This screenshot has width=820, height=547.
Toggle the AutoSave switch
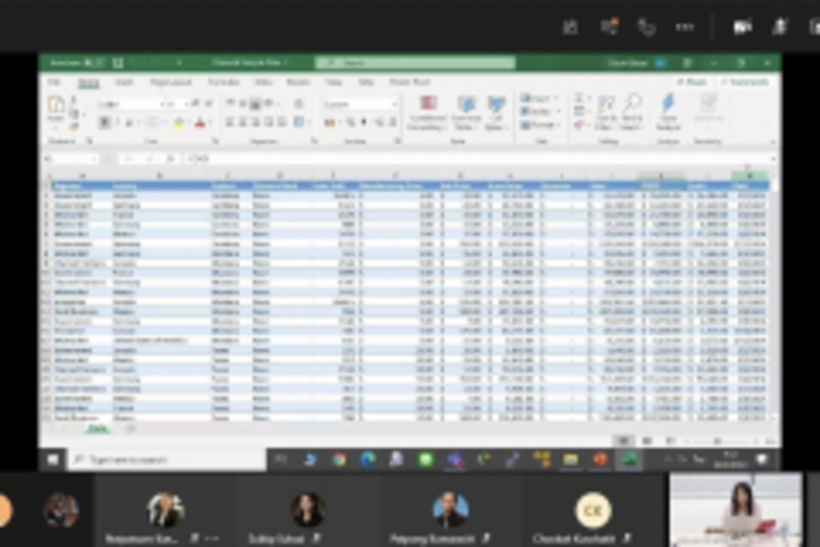(x=93, y=63)
